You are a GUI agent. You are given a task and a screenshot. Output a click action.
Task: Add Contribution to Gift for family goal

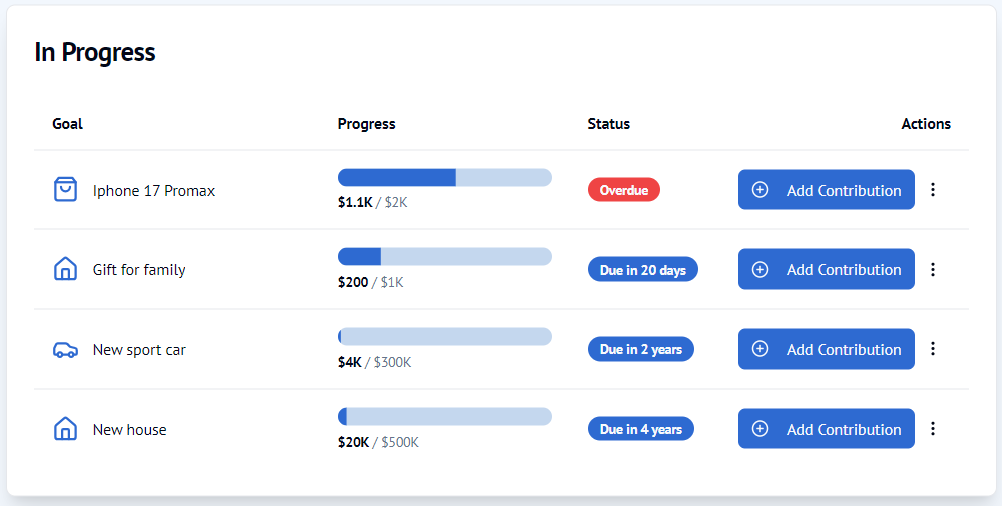coord(826,269)
